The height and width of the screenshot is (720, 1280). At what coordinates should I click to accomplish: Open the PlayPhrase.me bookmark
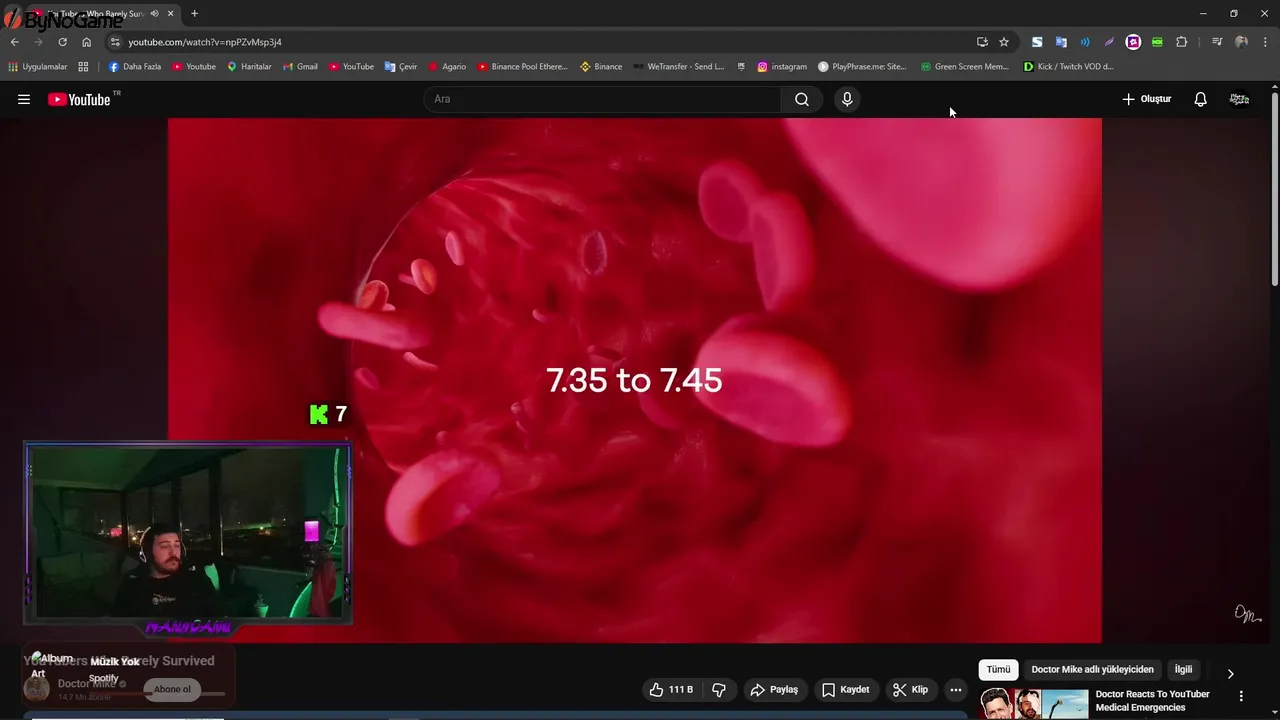click(862, 67)
